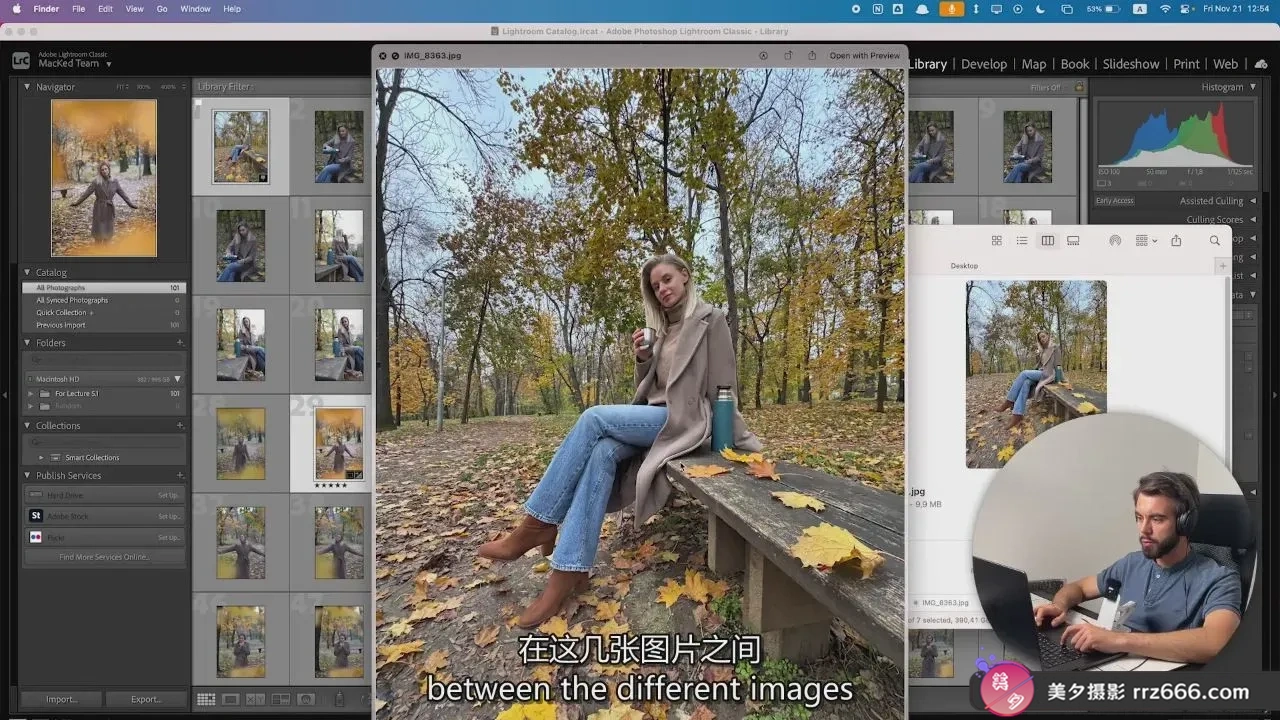
Task: Switch Finder to list view
Action: tap(1022, 241)
